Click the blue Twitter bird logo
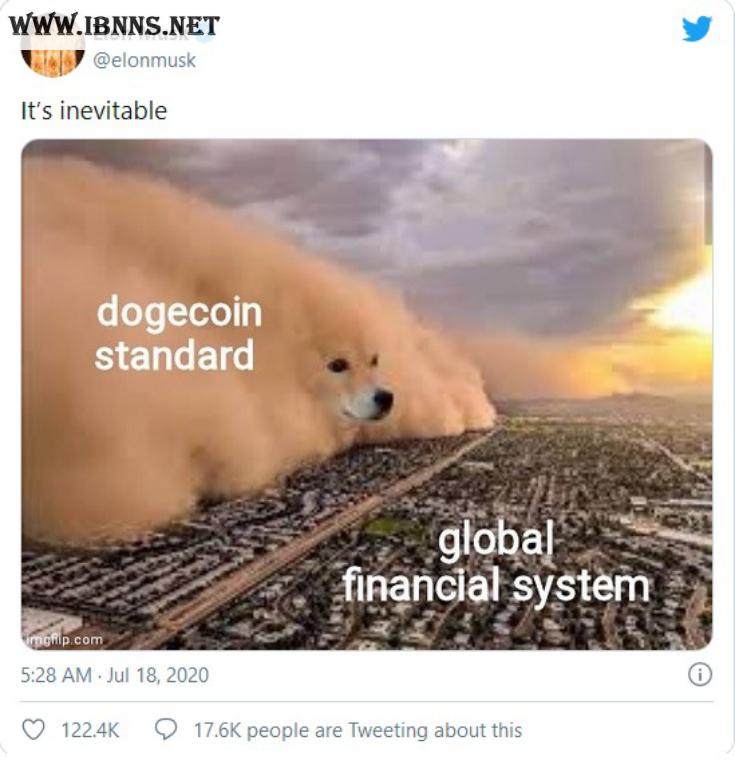735x768 pixels. pos(697,28)
